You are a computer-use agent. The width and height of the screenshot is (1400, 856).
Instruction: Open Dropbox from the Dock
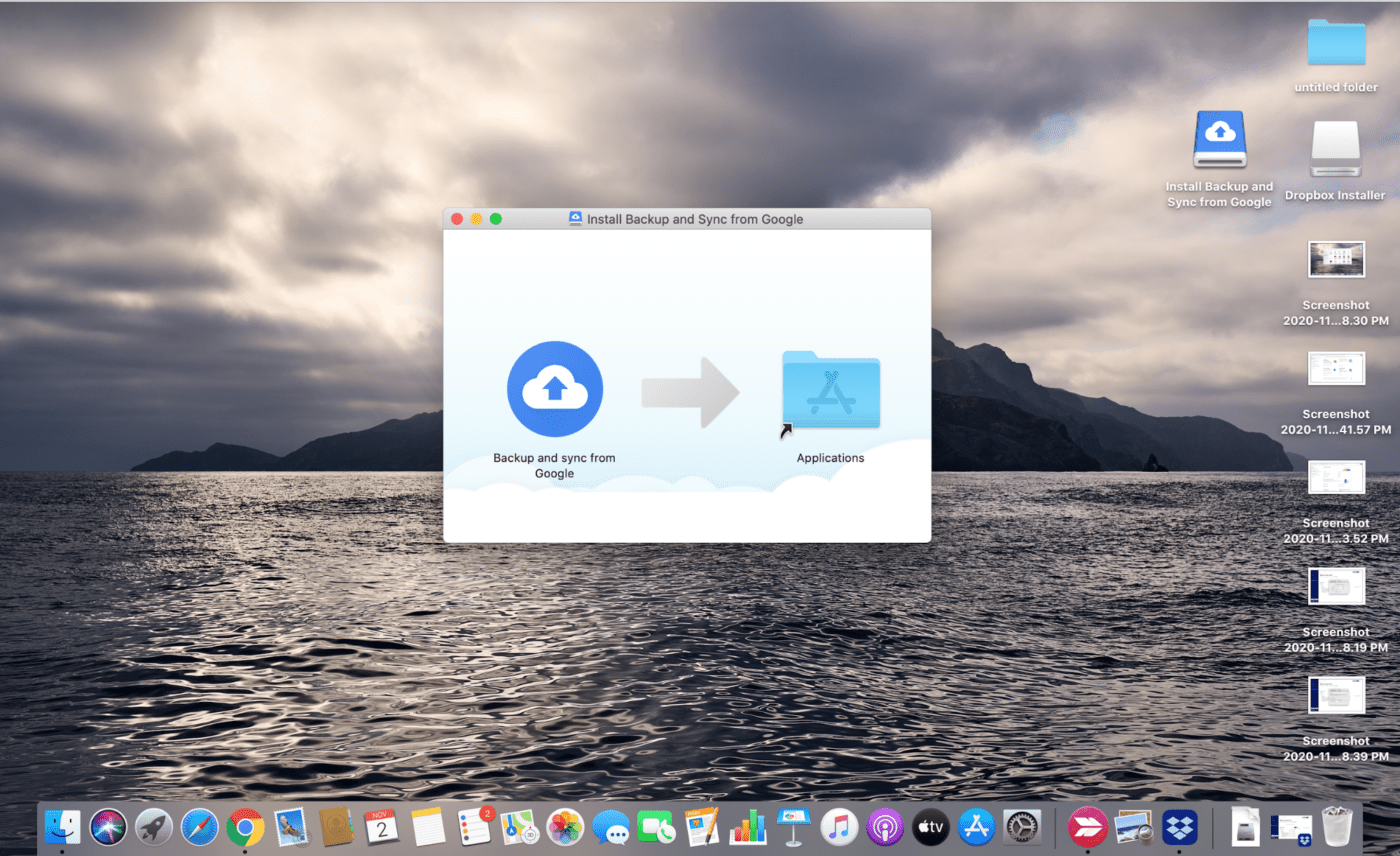coord(1179,827)
